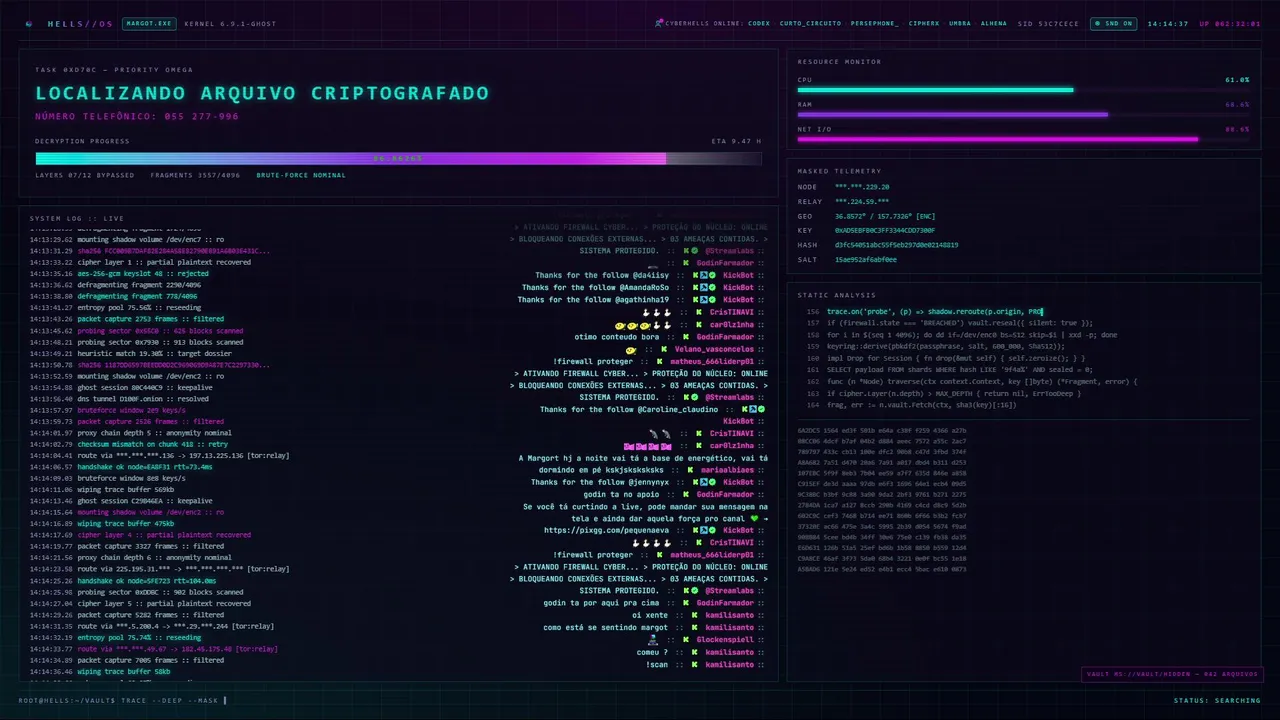The width and height of the screenshot is (1280, 720).
Task: Click the MARGOT.EXE process badge
Action: pyautogui.click(x=148, y=23)
